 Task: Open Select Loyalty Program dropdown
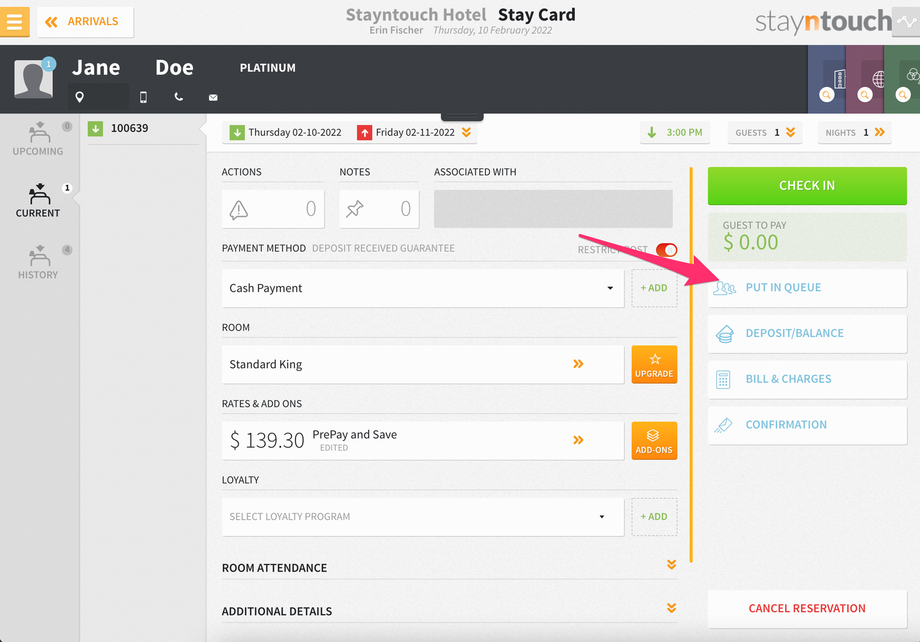(x=422, y=517)
